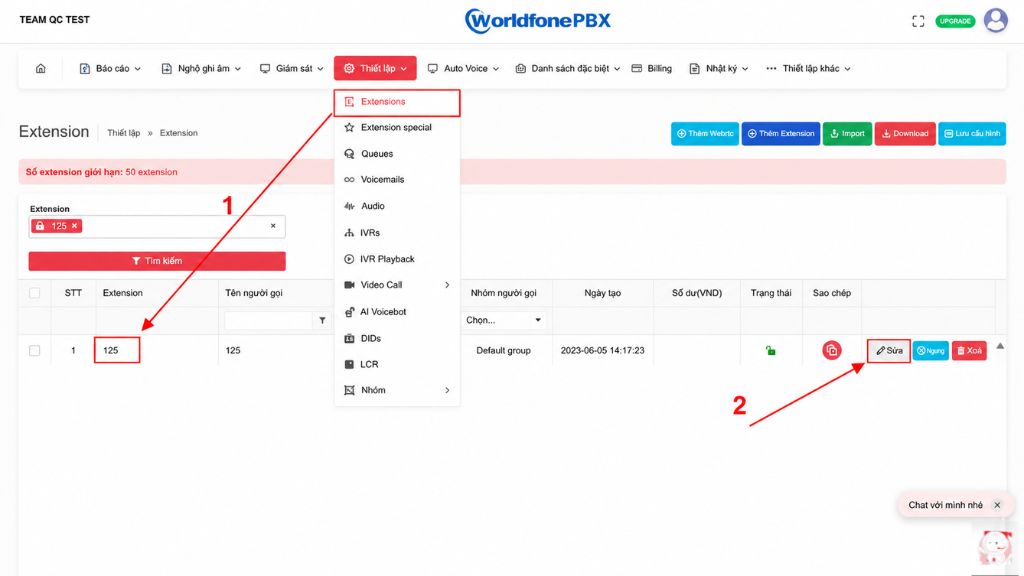This screenshot has width=1024, height=576.
Task: Expand the Giám sát menu
Action: point(291,69)
